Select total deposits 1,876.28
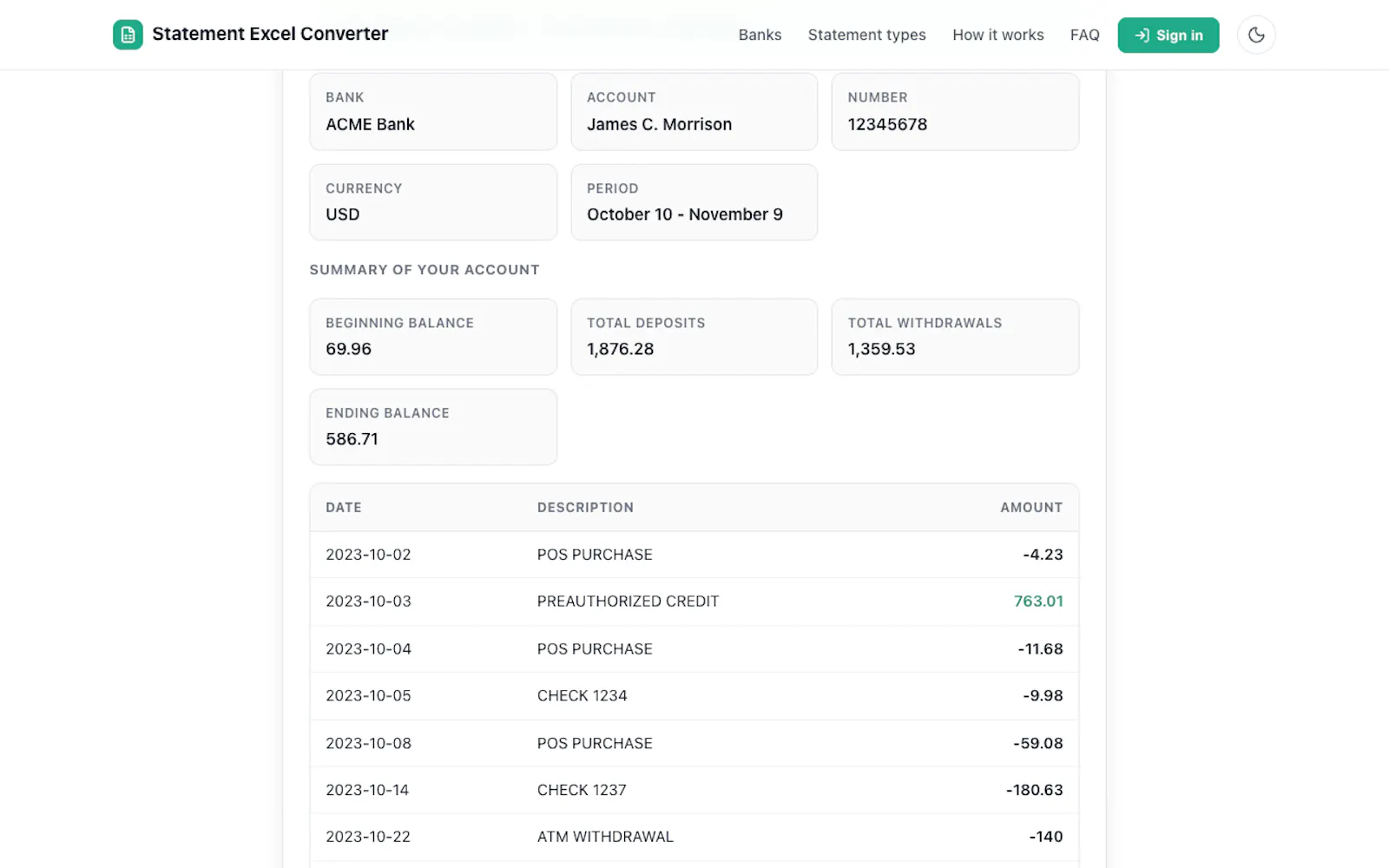Screen dimensions: 1389x868 tap(620, 349)
